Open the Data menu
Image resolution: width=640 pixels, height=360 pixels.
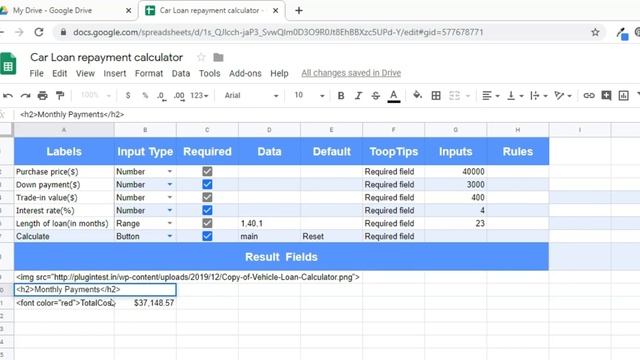181,73
